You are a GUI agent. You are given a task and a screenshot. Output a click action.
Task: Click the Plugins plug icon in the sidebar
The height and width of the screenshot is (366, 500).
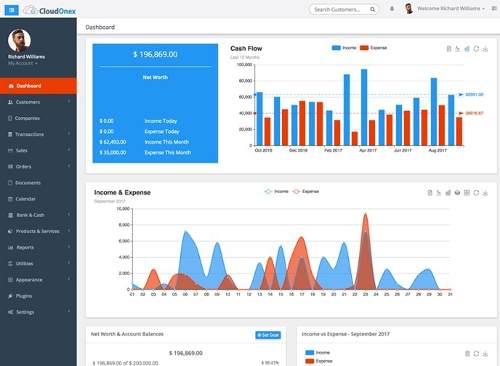[x=10, y=296]
